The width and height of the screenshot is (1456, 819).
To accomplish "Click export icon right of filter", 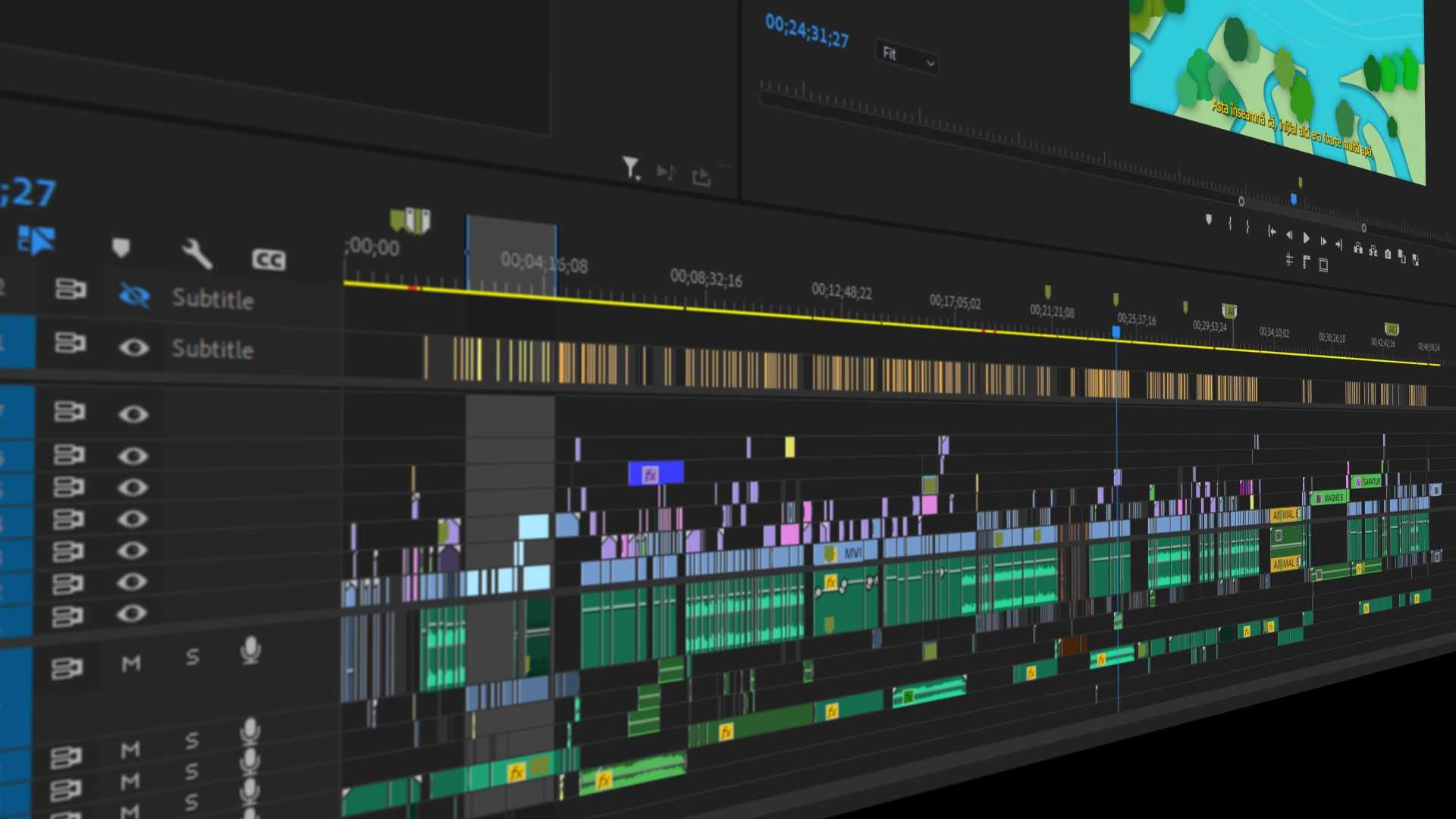I will pyautogui.click(x=701, y=177).
